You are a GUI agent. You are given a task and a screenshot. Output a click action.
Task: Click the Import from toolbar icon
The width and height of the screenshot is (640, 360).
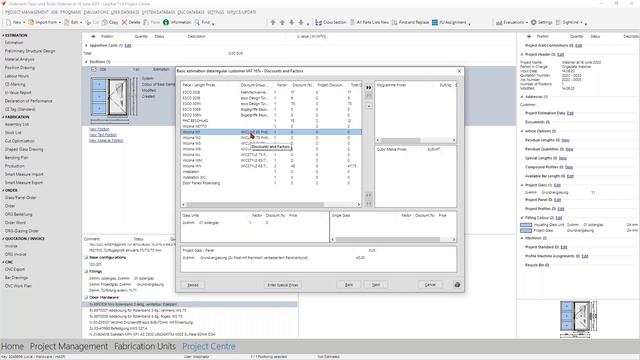[31, 22]
